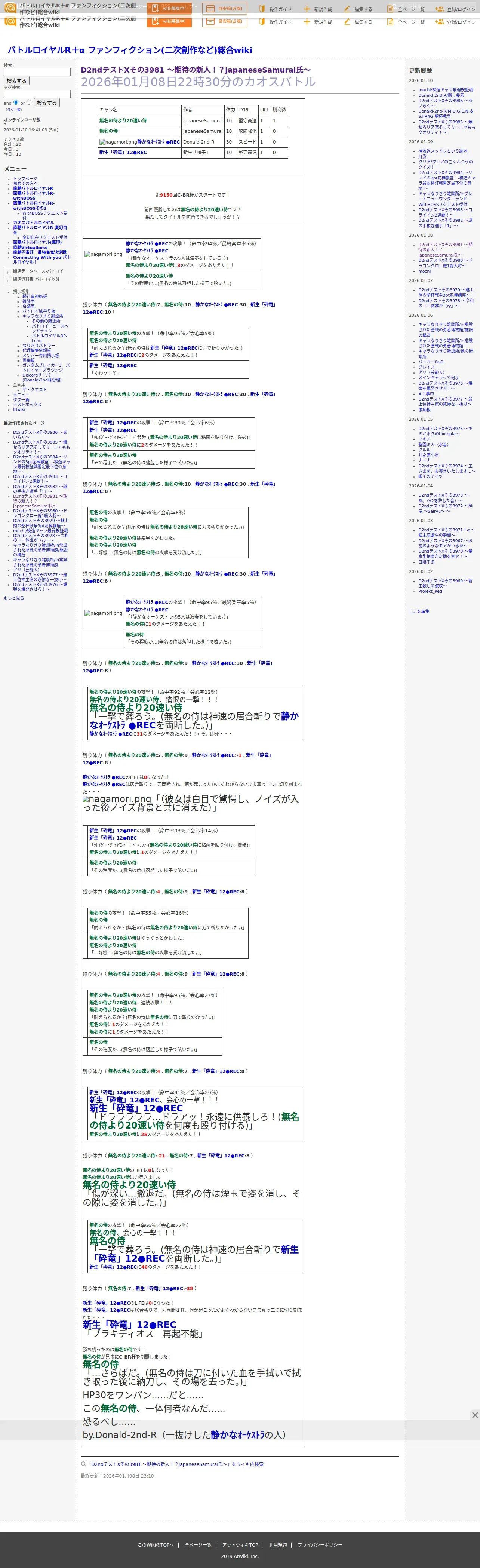Click 検索する button beside the or radio
Viewport: 480px width, 1568px height.
click(x=47, y=103)
